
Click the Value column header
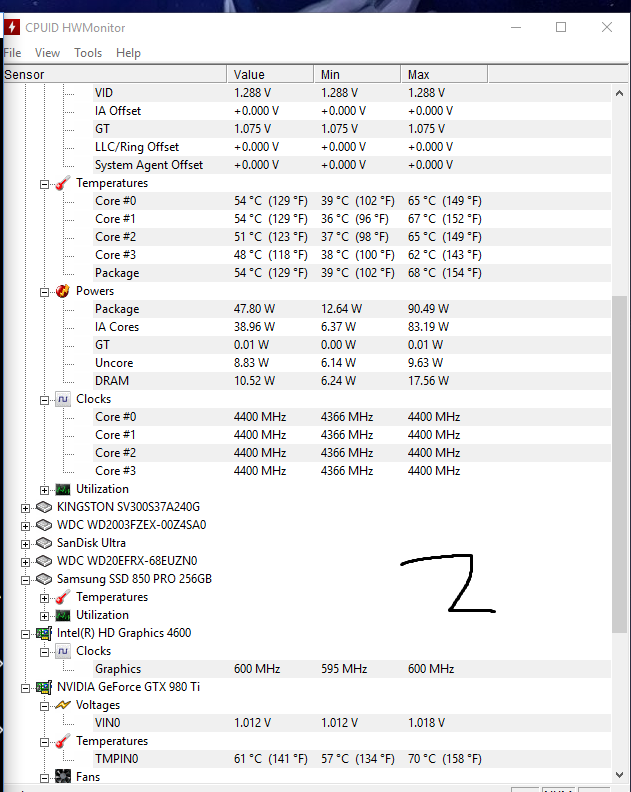(x=270, y=74)
